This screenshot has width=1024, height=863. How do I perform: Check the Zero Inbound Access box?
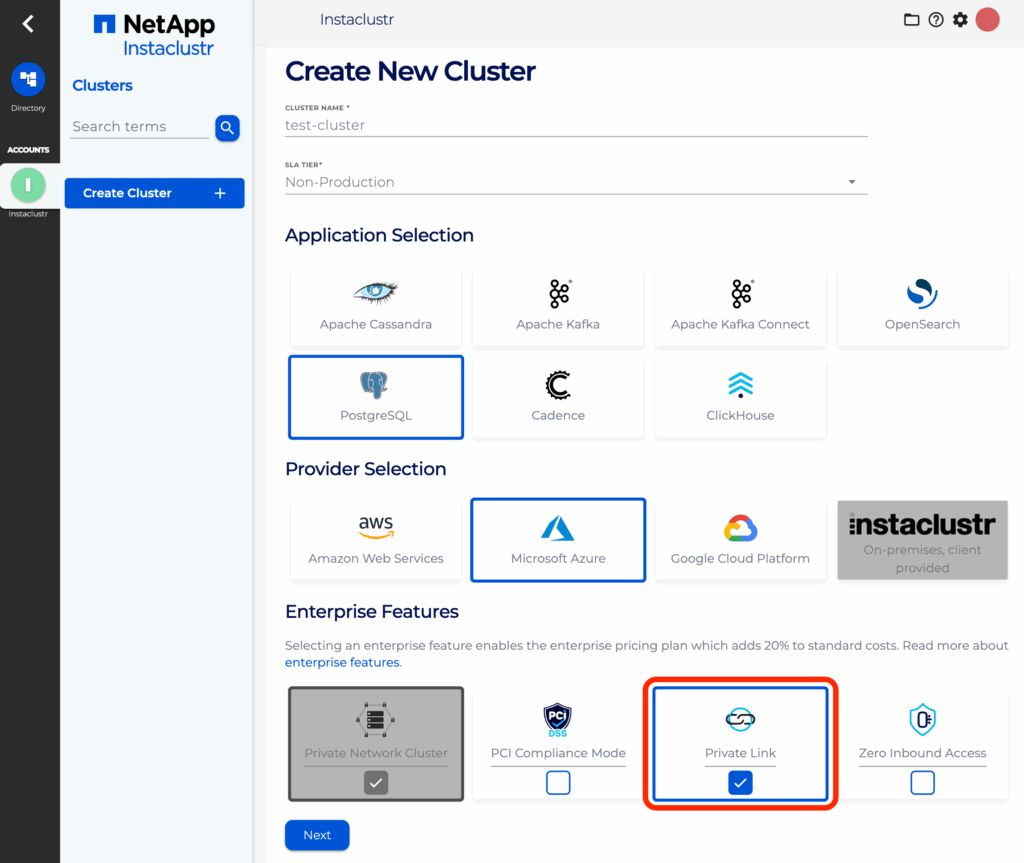tap(922, 783)
